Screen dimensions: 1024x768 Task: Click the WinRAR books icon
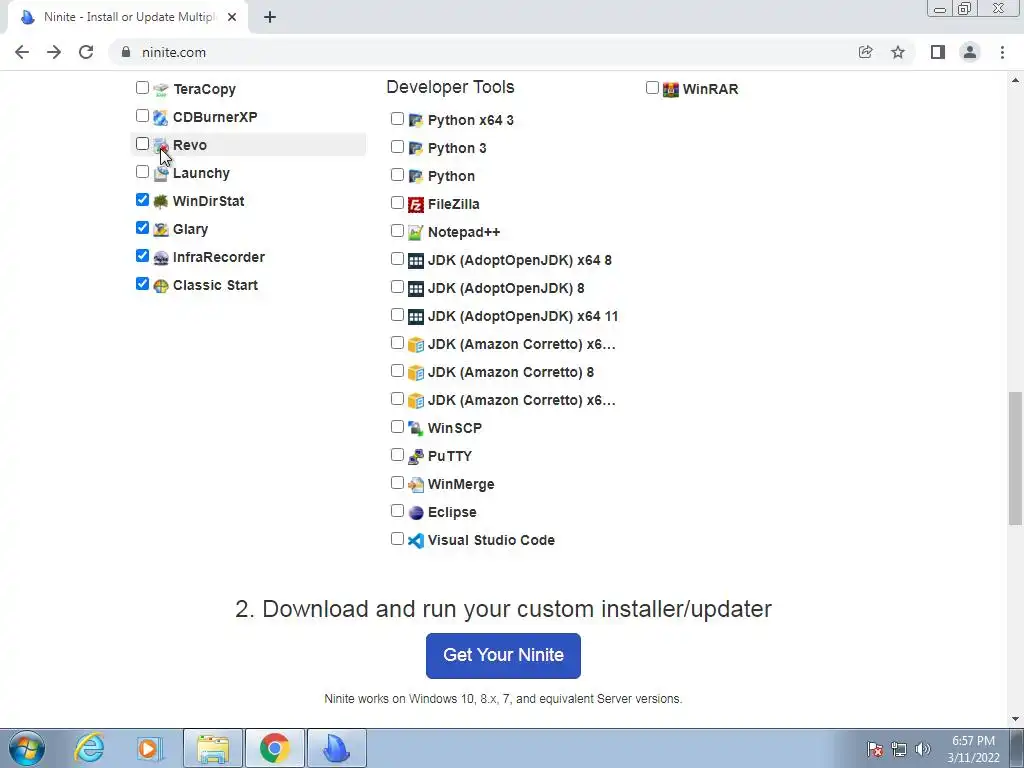671,89
